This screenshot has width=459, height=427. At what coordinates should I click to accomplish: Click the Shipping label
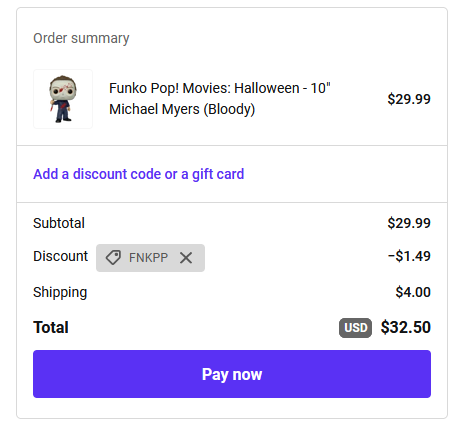[x=60, y=293]
